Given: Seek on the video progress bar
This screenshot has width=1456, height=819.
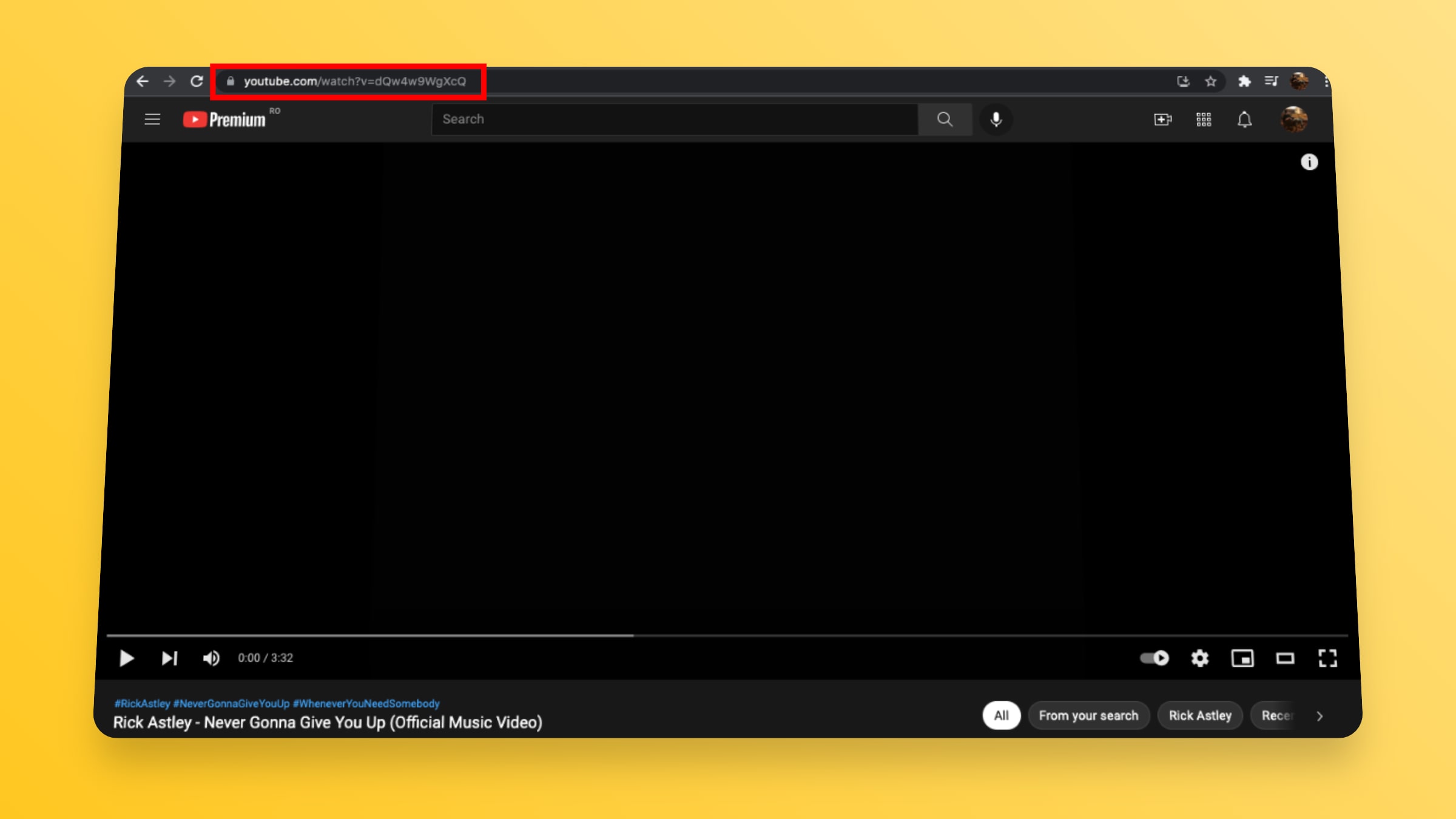Looking at the screenshot, I should pyautogui.click(x=727, y=635).
